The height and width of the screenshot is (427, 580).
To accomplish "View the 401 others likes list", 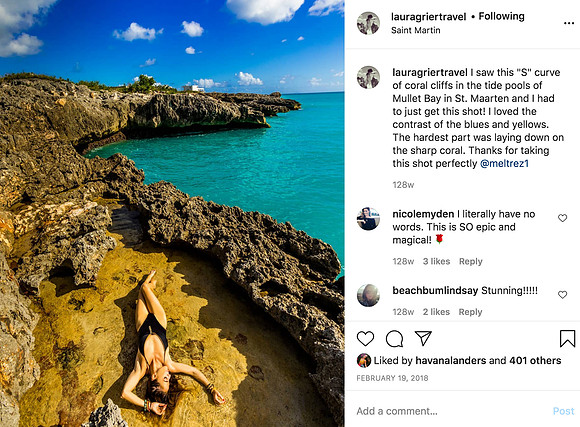I will pos(535,360).
